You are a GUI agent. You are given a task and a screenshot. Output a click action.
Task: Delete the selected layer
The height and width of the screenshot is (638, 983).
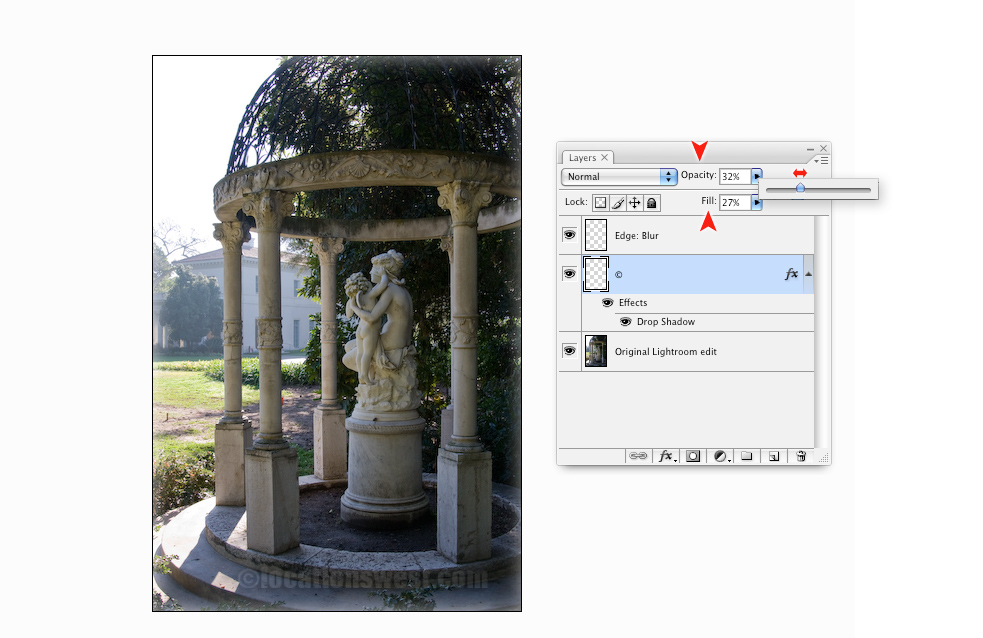tap(801, 457)
